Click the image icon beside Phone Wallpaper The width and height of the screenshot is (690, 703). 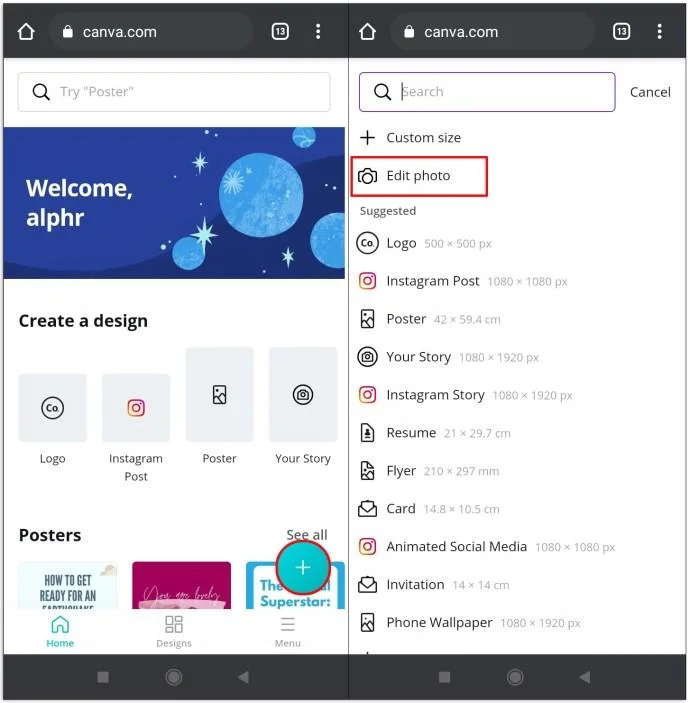click(367, 623)
